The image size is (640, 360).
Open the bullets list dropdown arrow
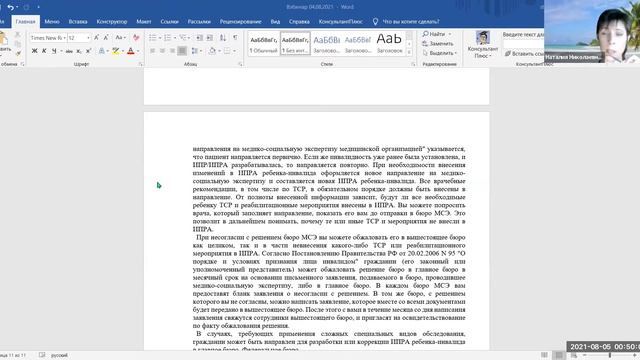pyautogui.click(x=160, y=38)
